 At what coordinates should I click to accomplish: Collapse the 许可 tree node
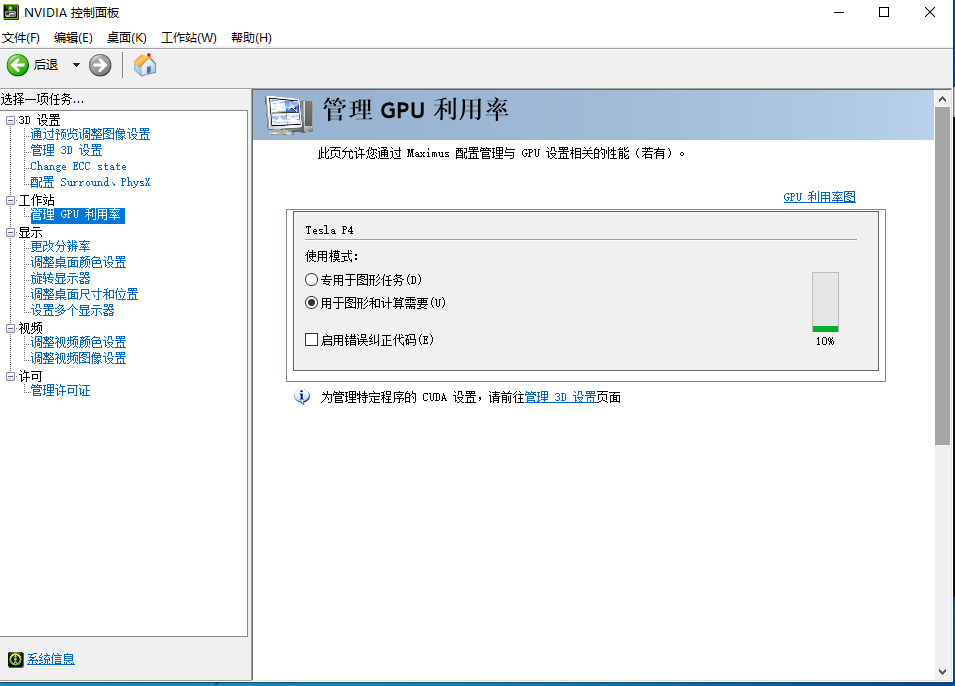10,377
